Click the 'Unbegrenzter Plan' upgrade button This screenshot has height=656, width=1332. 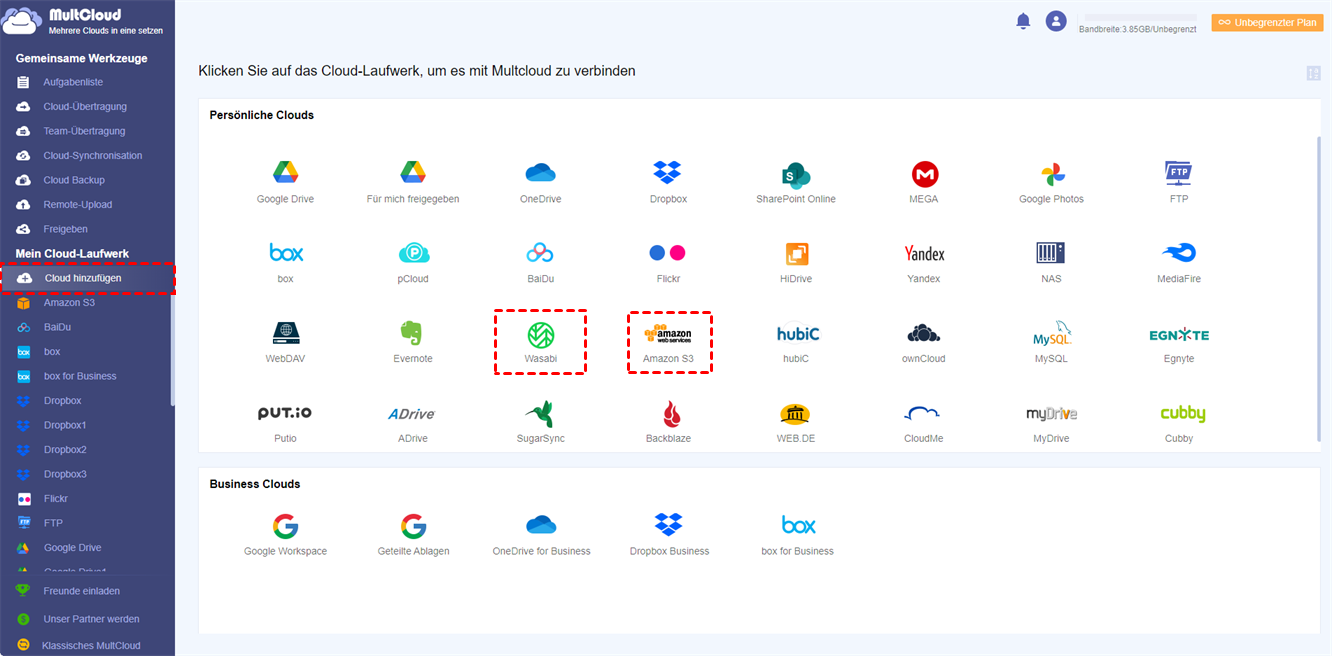click(1267, 22)
